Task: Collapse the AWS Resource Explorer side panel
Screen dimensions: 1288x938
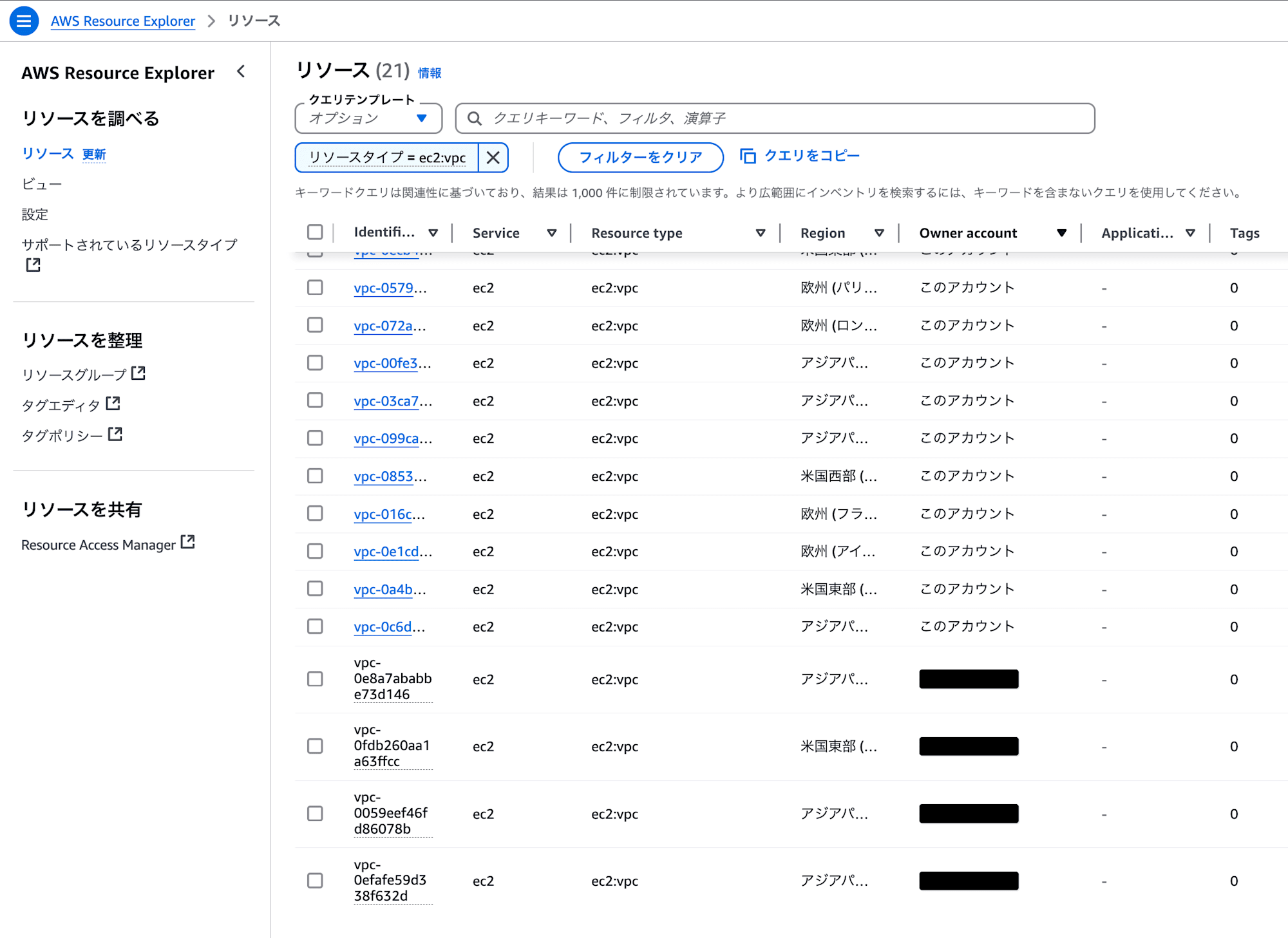Action: [241, 71]
